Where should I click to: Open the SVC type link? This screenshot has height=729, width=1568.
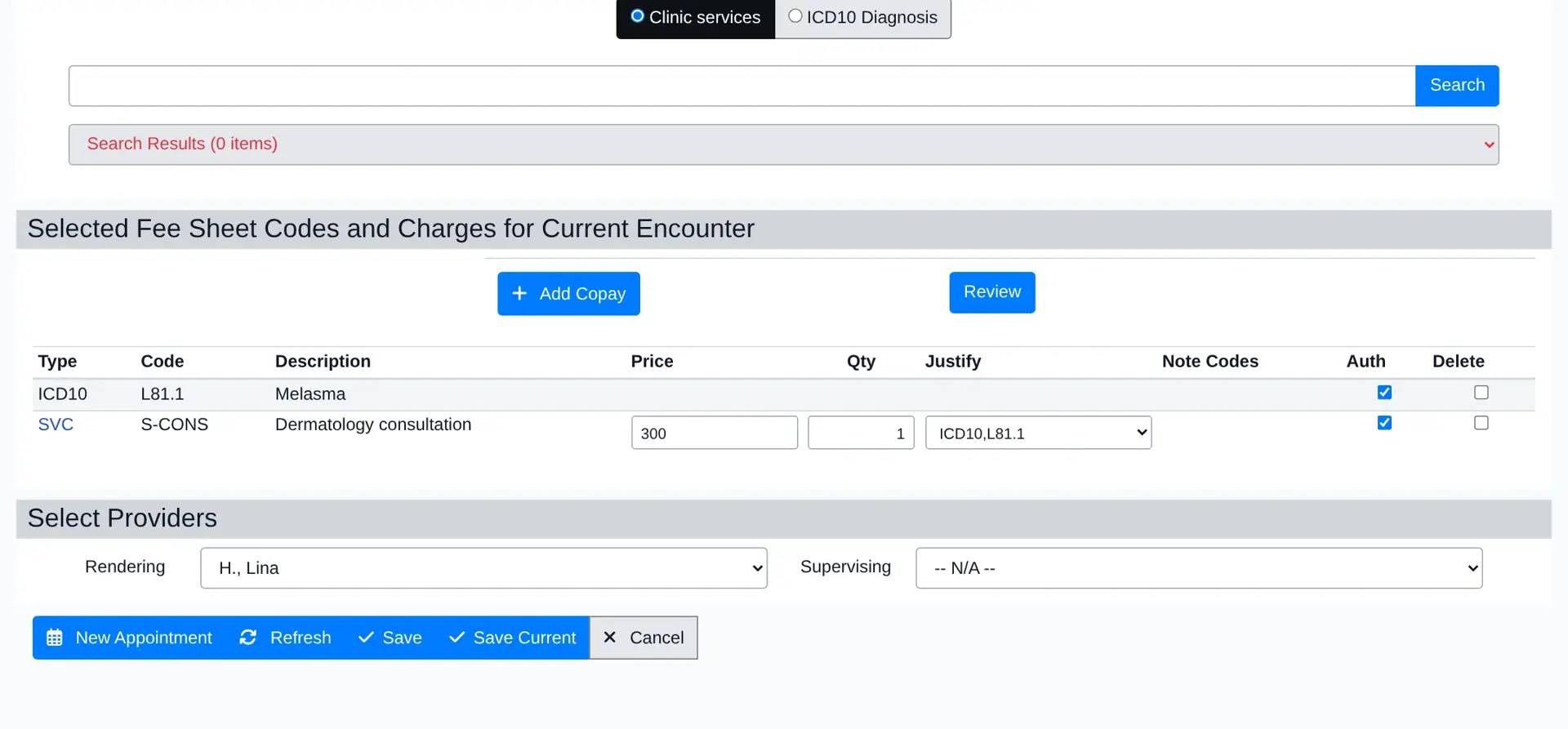[x=56, y=425]
